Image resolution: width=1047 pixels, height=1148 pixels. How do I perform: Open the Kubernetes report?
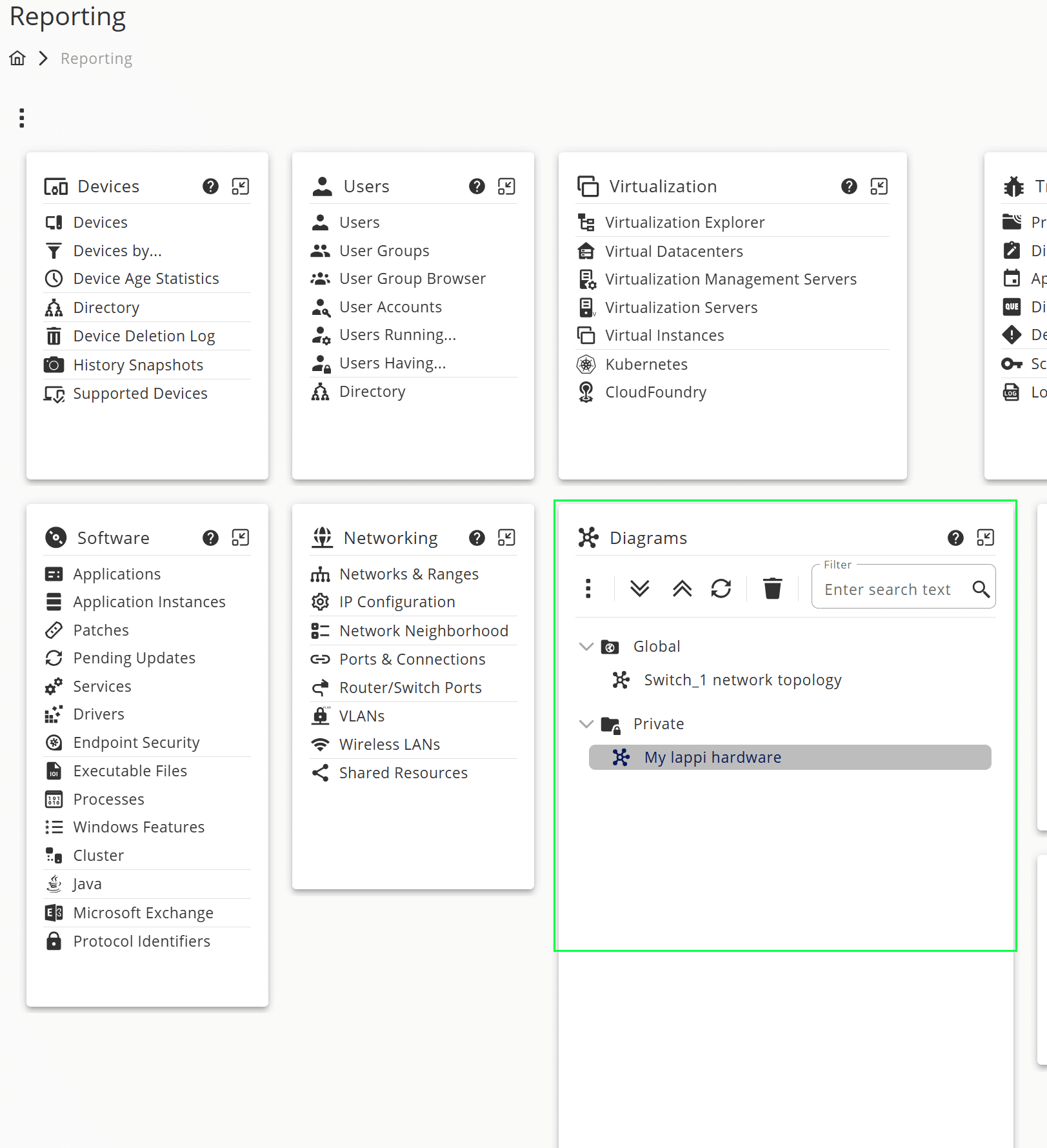tap(646, 364)
